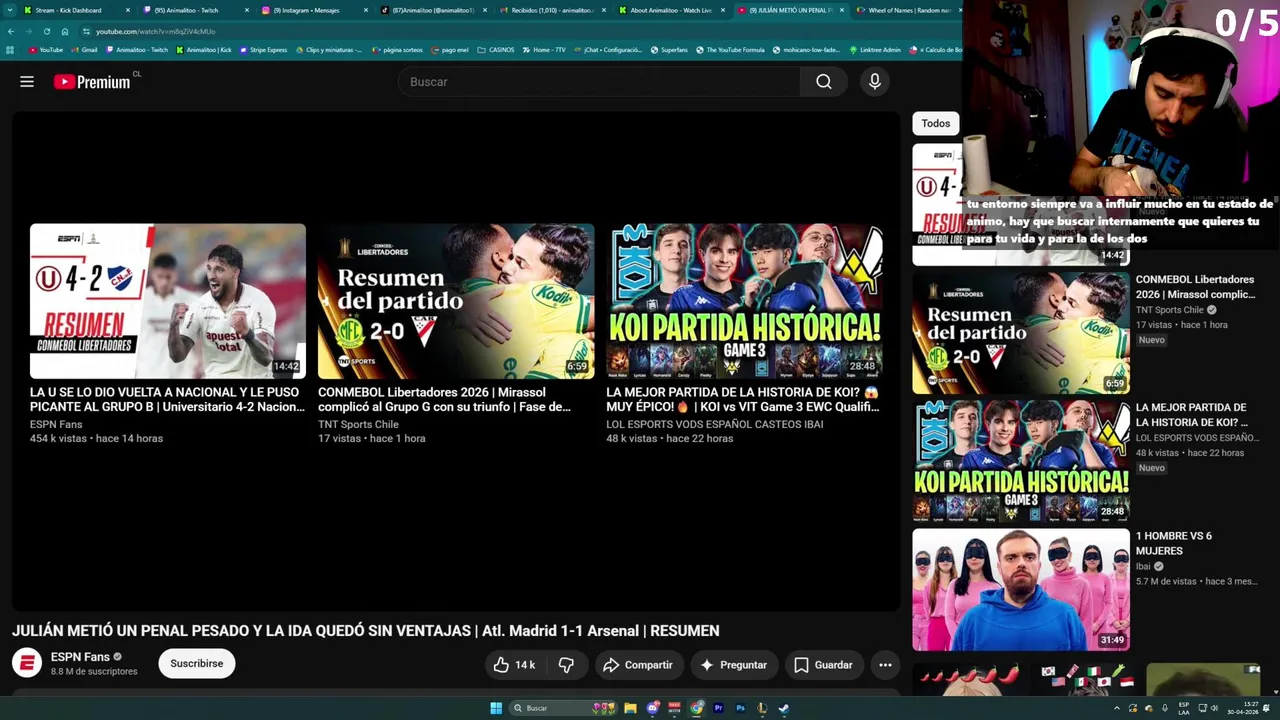Like the video with 14 k likes
Image resolution: width=1280 pixels, height=720 pixels.
(x=514, y=665)
